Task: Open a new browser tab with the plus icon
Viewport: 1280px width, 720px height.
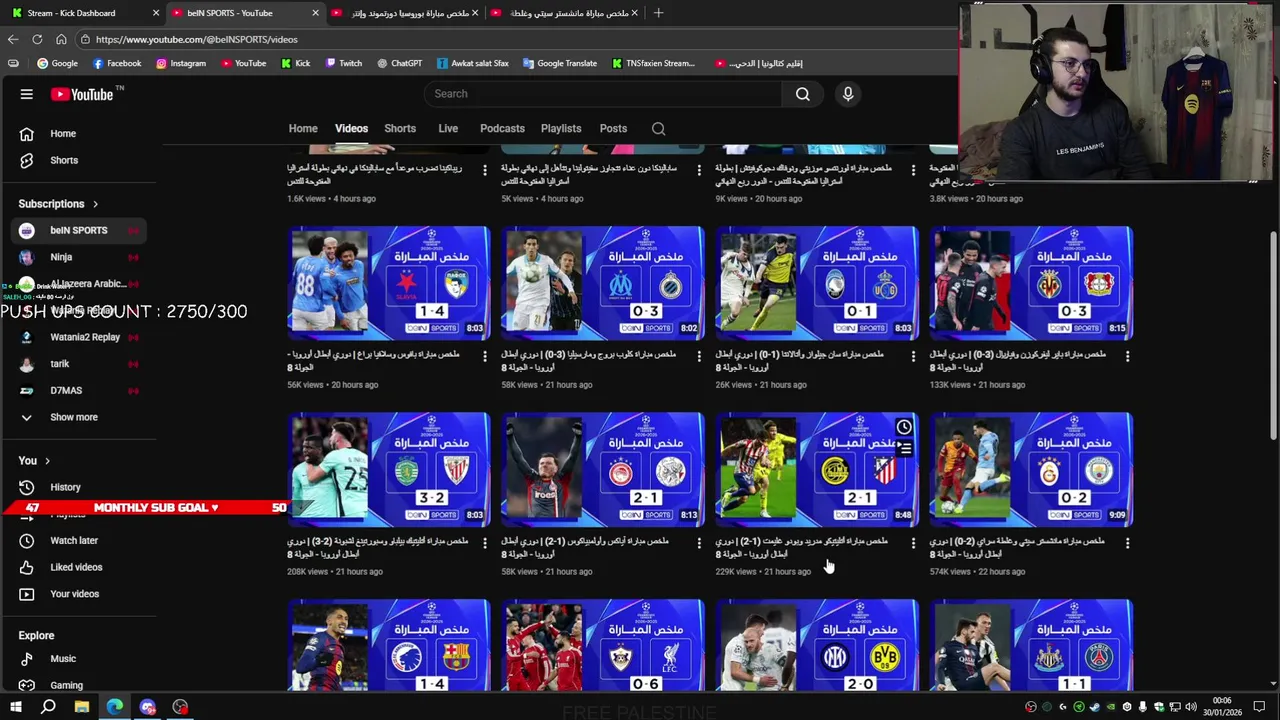Action: [x=658, y=13]
